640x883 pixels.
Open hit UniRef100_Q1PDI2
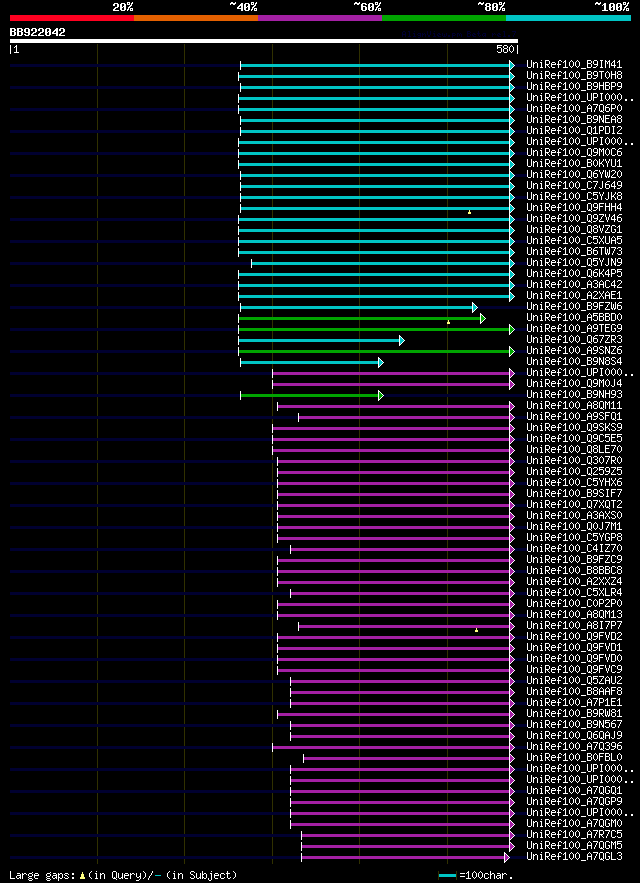(x=574, y=131)
